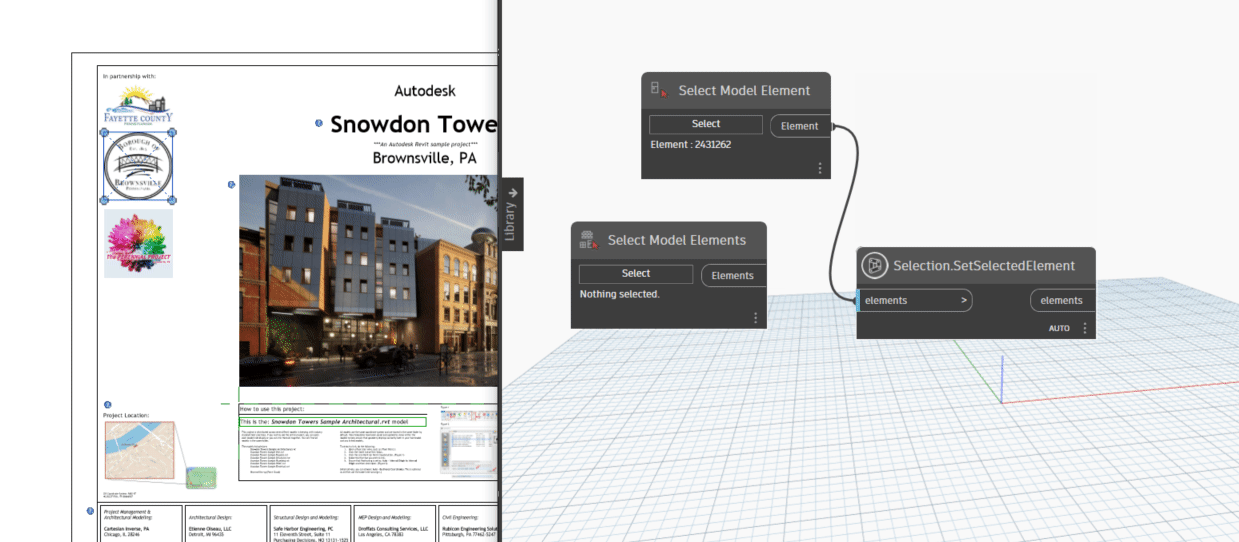Viewport: 1239px width, 542px height.
Task: Click the Selection.SetSelectedElement node icon
Action: point(875,265)
